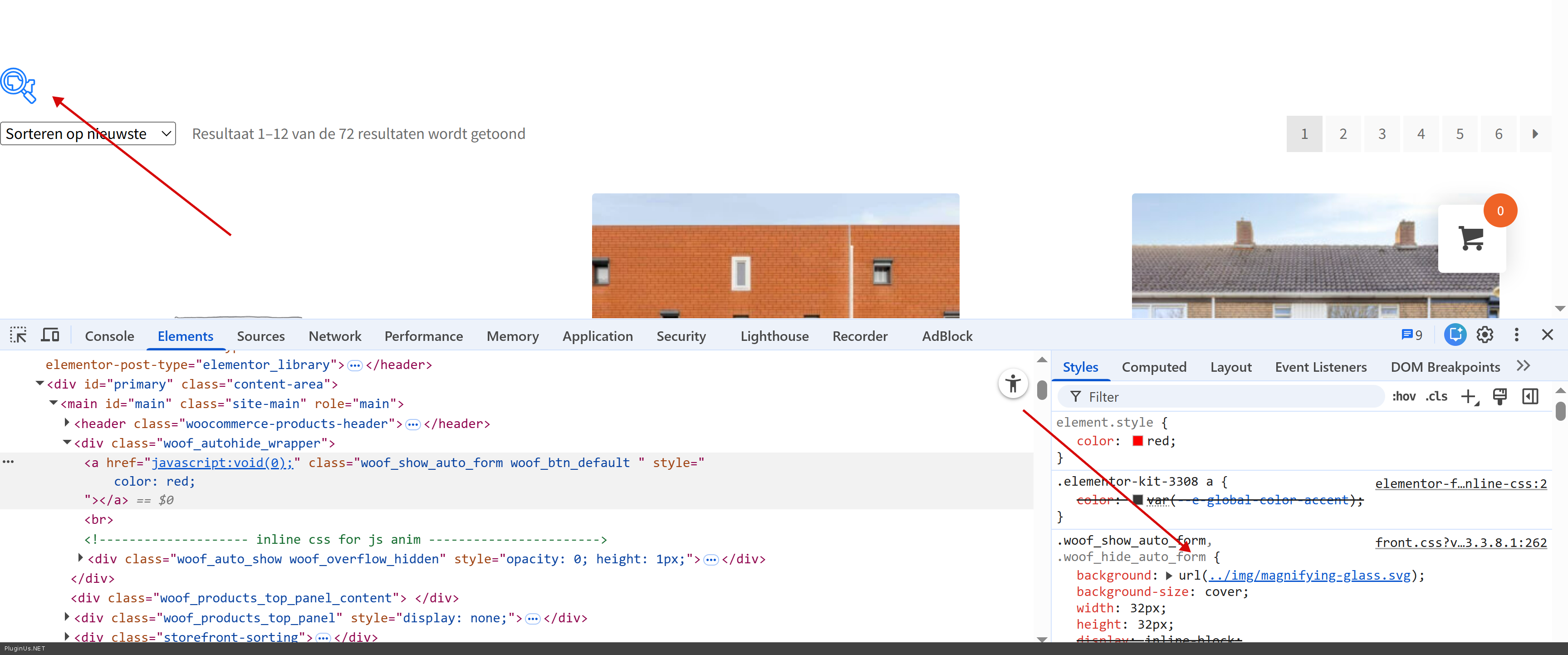Click the inspect element picker icon
This screenshot has height=655, width=1568.
click(x=18, y=335)
